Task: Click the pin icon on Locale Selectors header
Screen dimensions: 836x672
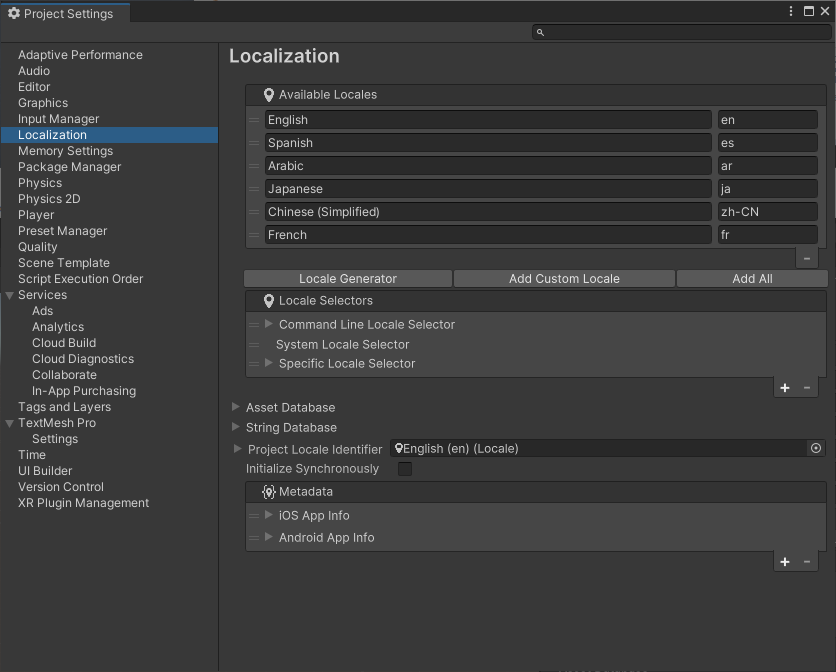Action: coord(267,301)
